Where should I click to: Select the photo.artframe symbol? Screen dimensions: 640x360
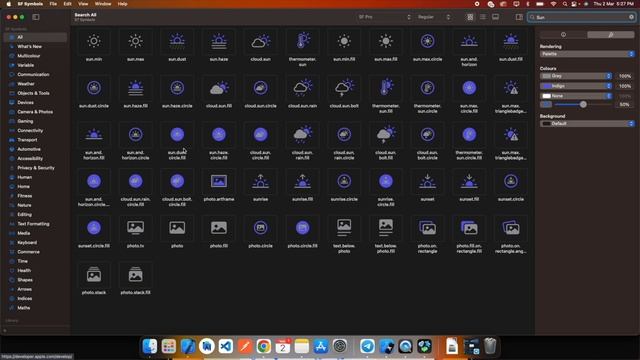(219, 181)
